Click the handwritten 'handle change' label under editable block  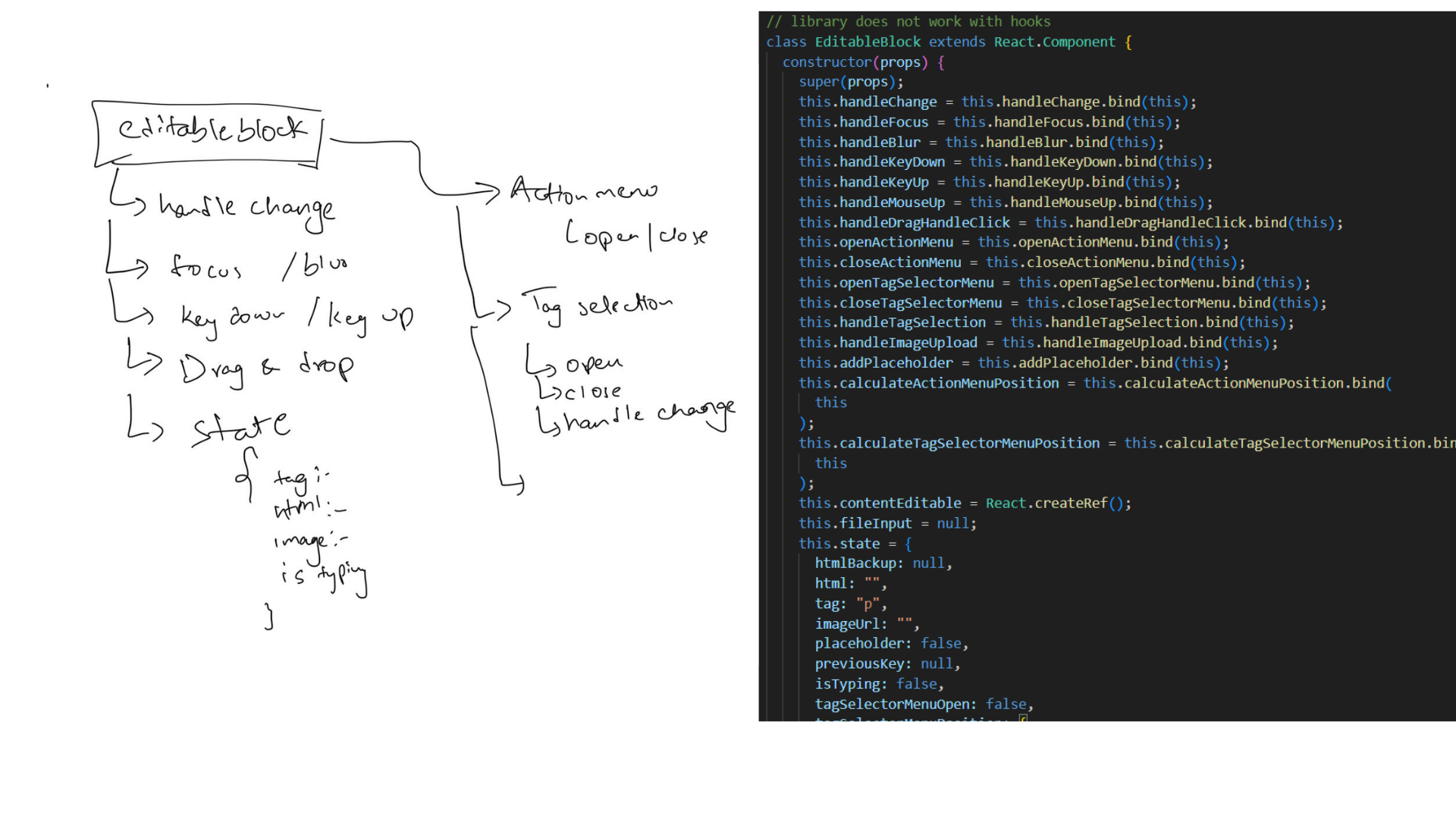(246, 208)
